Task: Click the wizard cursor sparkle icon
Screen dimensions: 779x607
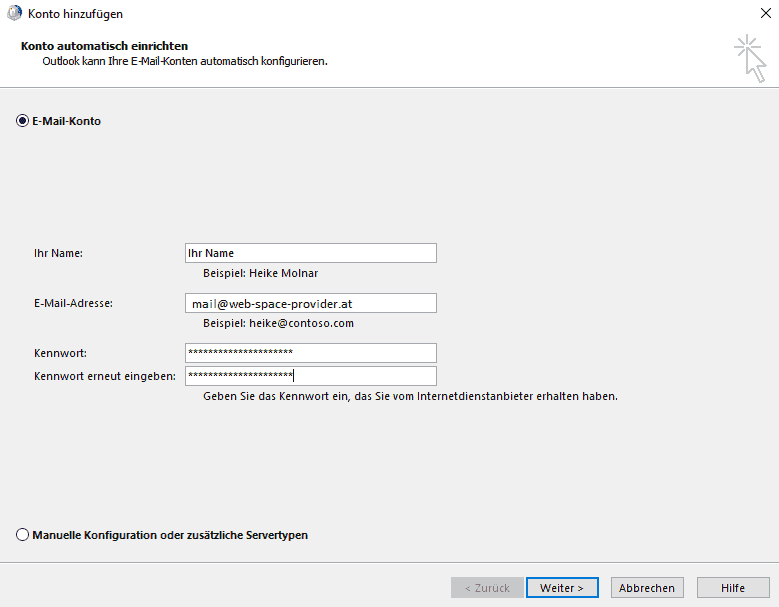Action: click(x=749, y=58)
